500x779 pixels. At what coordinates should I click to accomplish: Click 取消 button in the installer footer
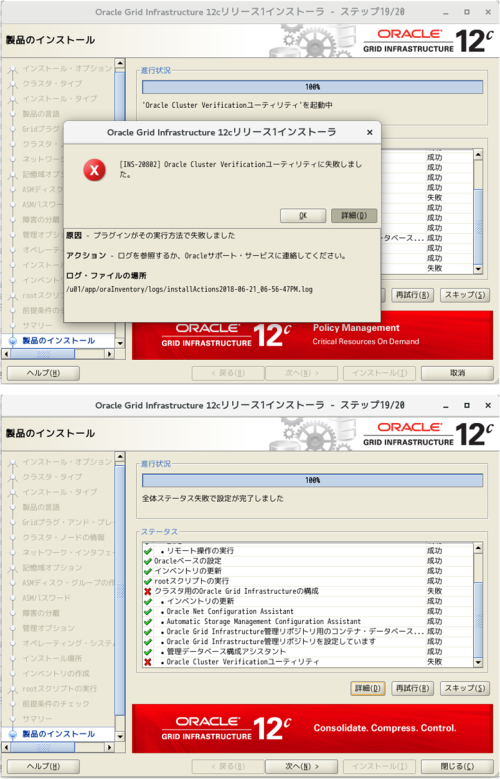[457, 373]
